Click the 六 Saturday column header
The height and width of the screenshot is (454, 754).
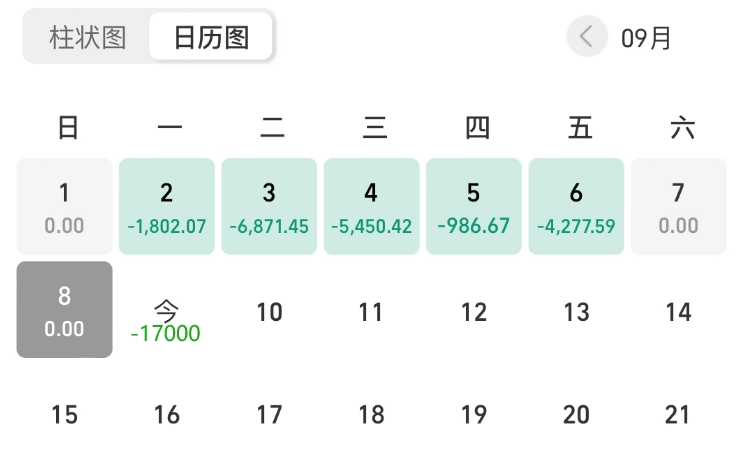coord(683,128)
